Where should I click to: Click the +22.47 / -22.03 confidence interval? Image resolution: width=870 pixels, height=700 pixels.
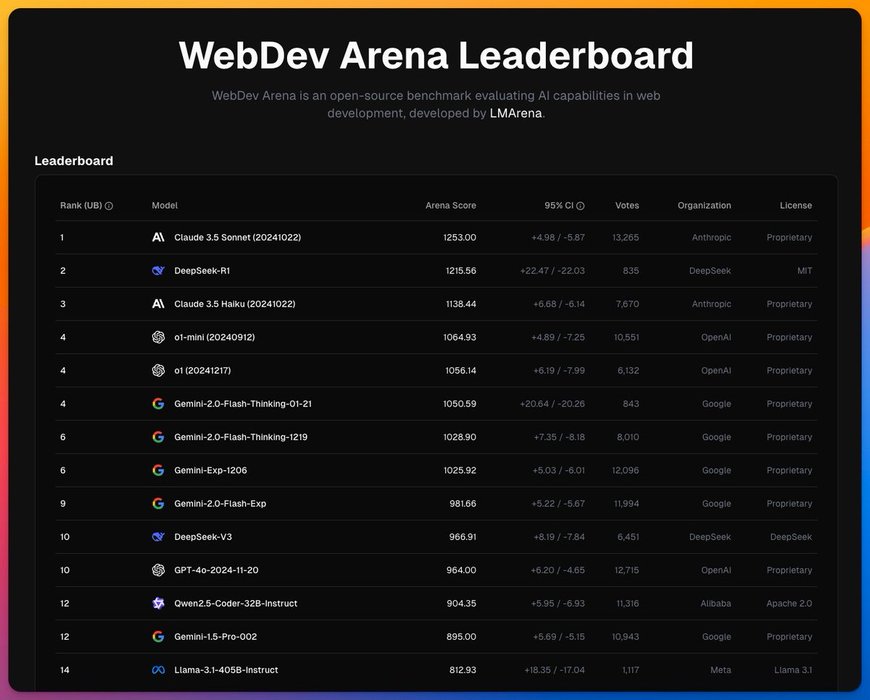tap(552, 271)
